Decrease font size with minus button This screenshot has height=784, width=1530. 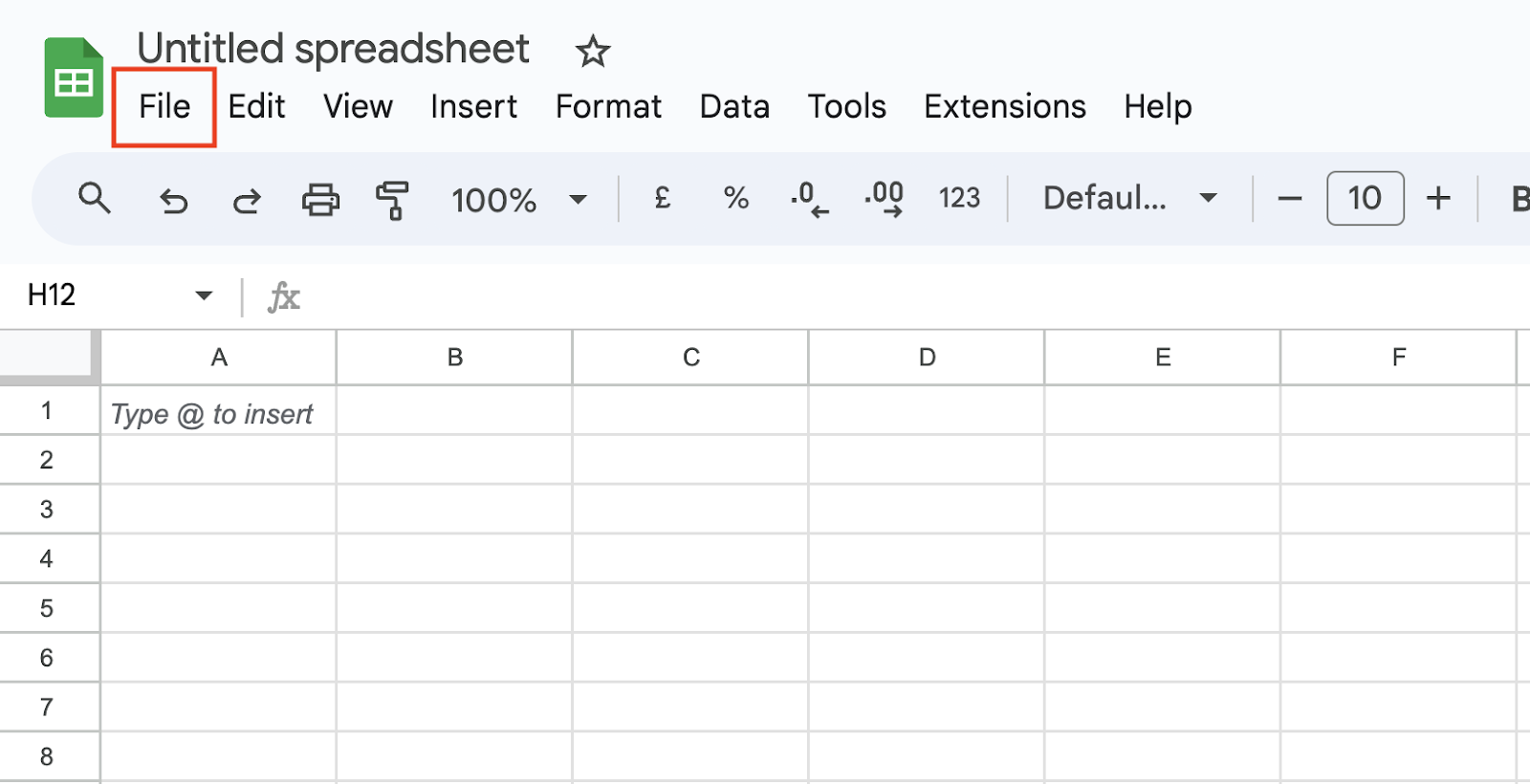[1290, 199]
